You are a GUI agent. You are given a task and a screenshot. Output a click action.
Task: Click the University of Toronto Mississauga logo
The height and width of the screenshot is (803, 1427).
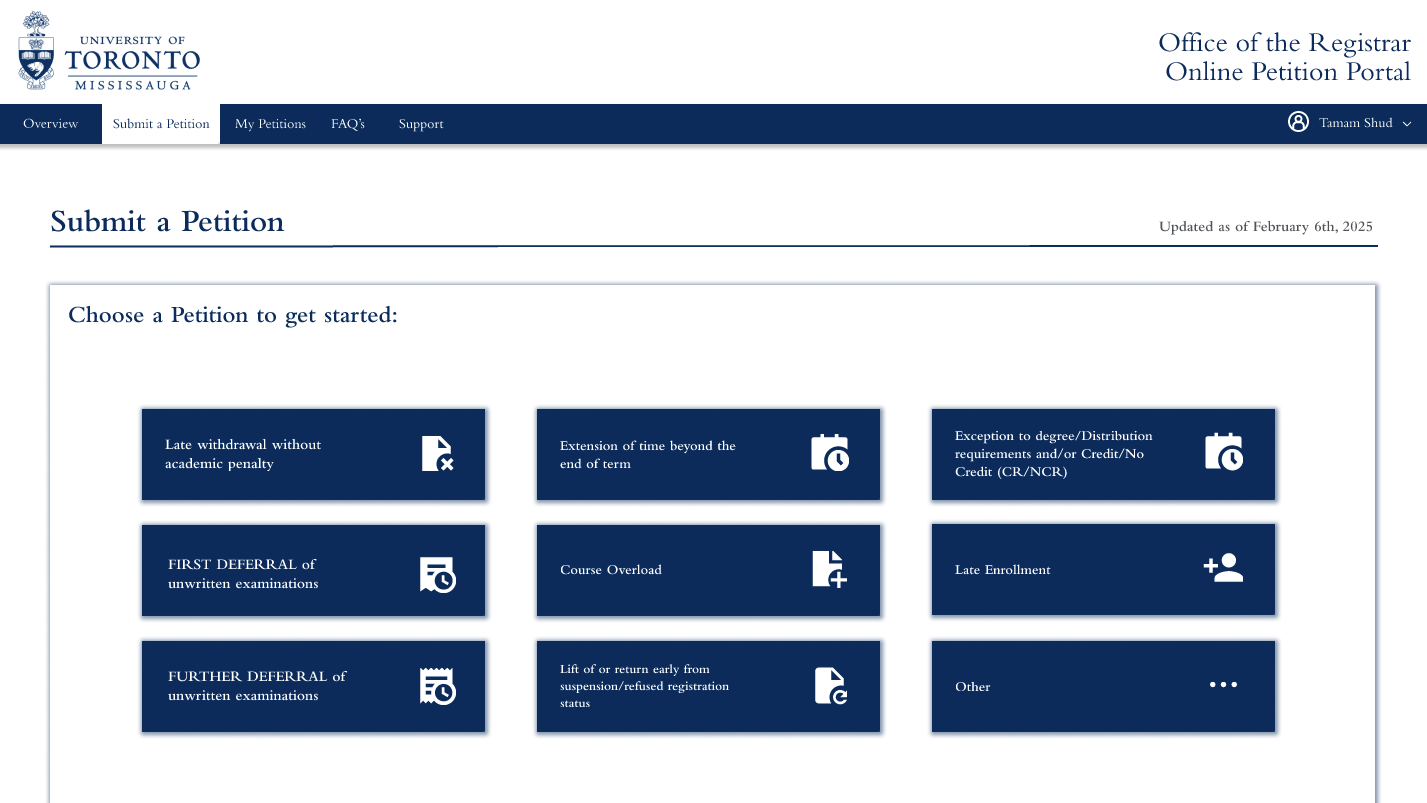109,51
